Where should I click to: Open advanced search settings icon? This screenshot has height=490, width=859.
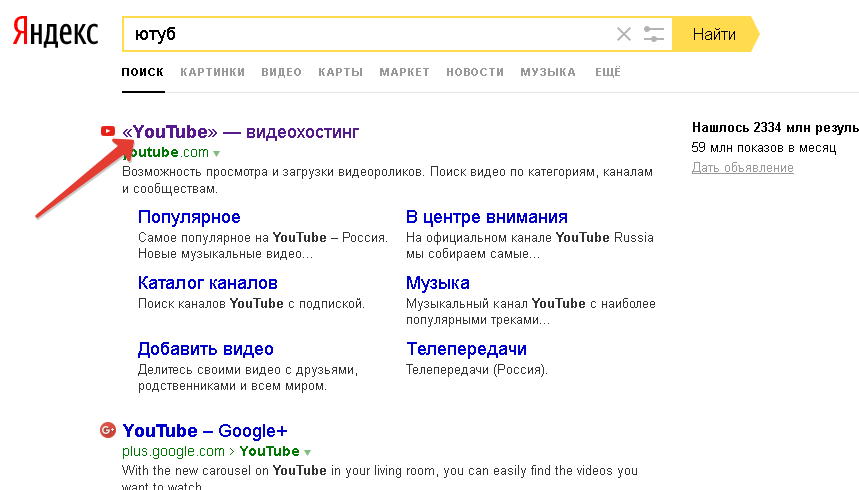click(654, 34)
